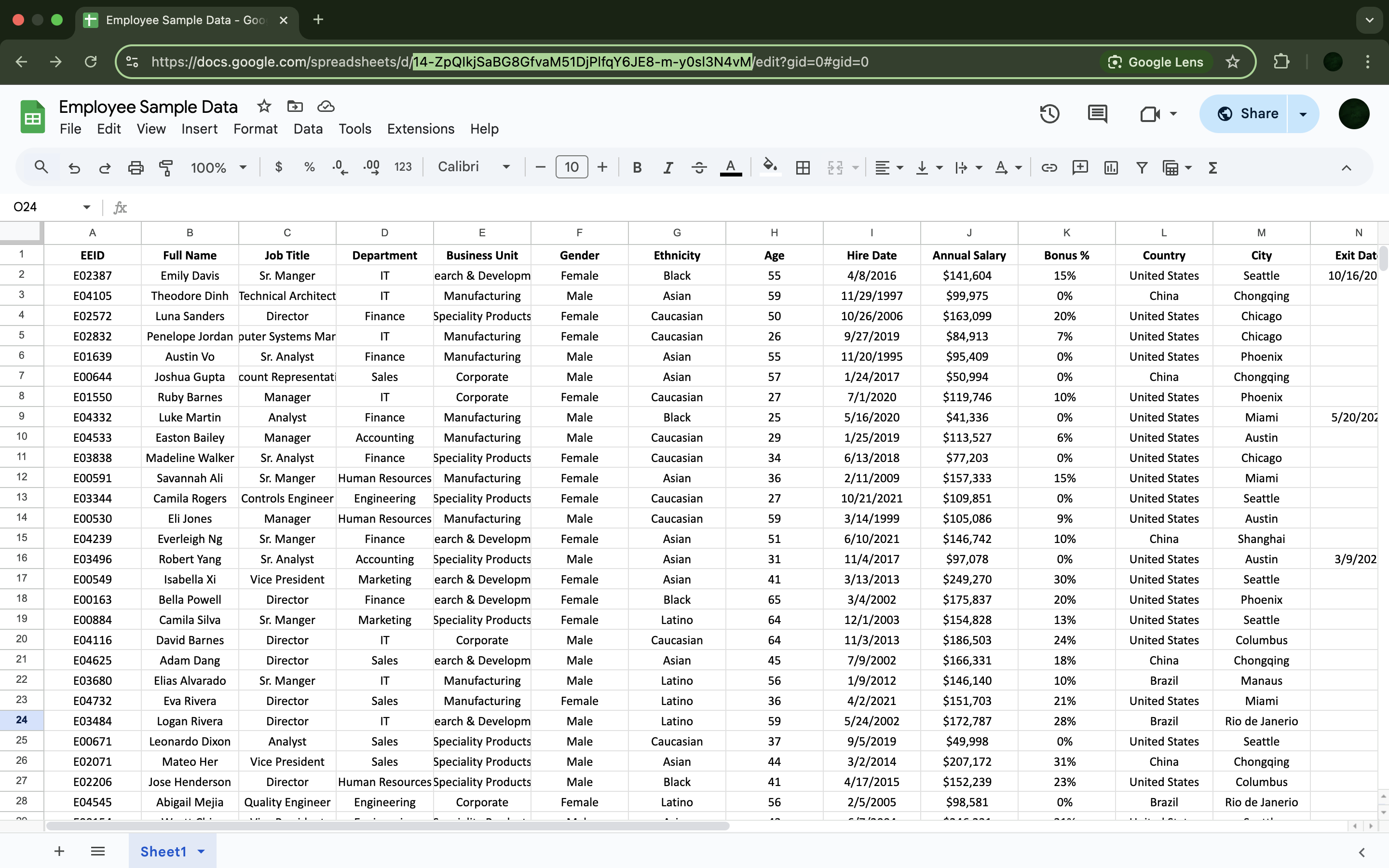The image size is (1389, 868).
Task: Open the Data menu
Action: pos(308,129)
